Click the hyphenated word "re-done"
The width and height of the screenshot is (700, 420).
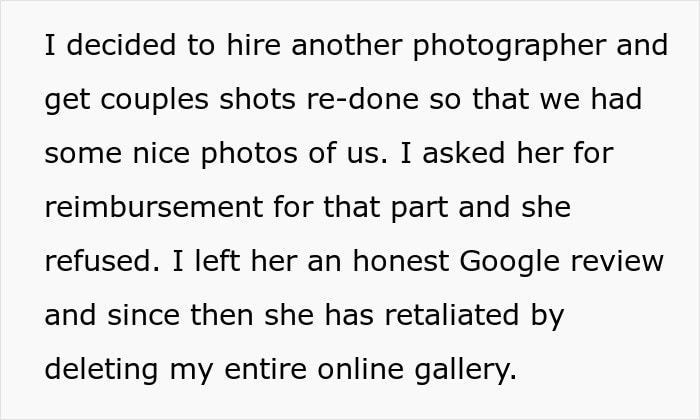(x=362, y=99)
